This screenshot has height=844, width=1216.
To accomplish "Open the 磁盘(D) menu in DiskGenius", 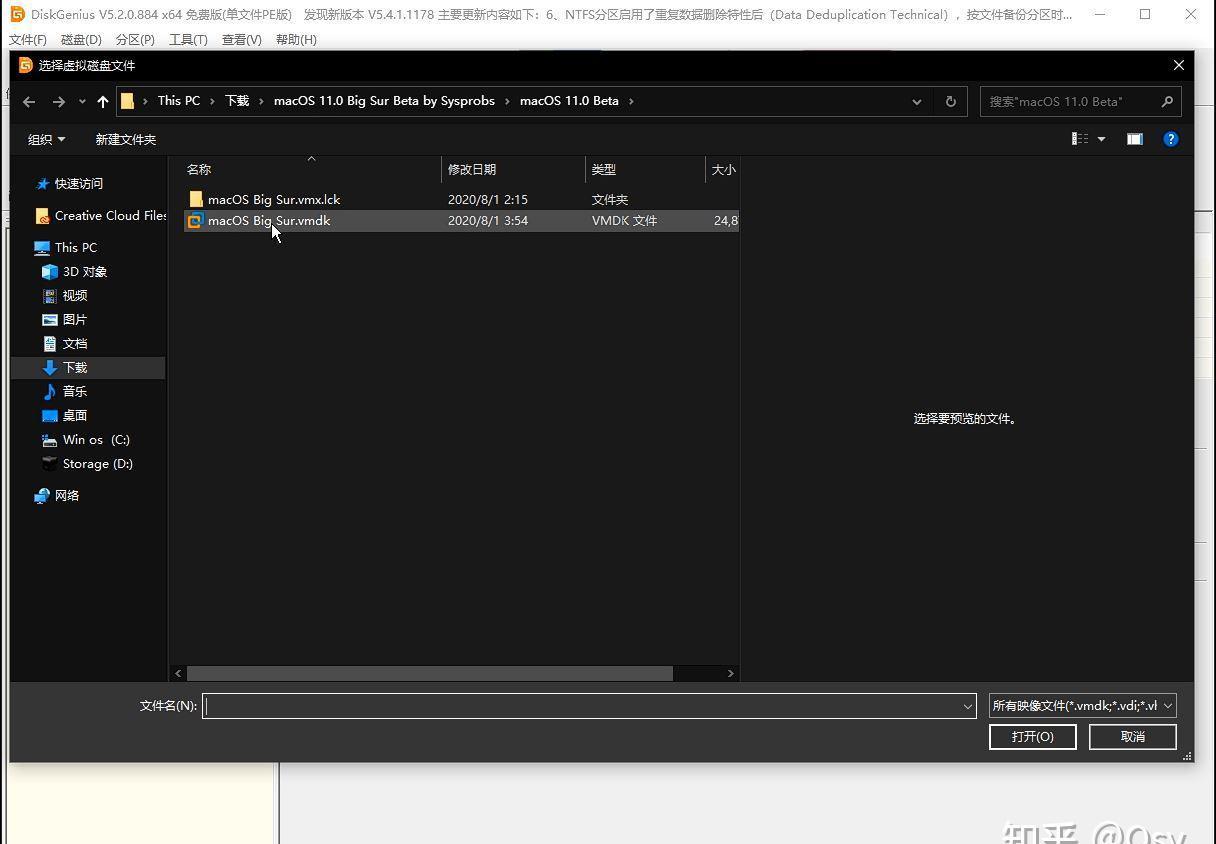I will 82,40.
